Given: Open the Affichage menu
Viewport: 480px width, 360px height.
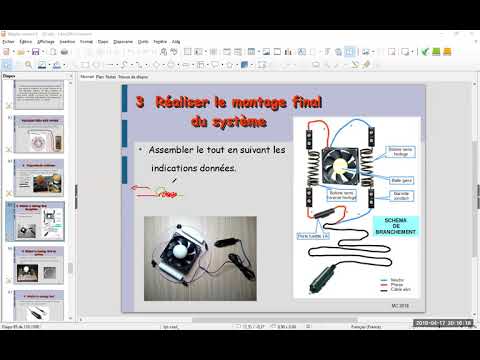Looking at the screenshot, I should [46, 42].
